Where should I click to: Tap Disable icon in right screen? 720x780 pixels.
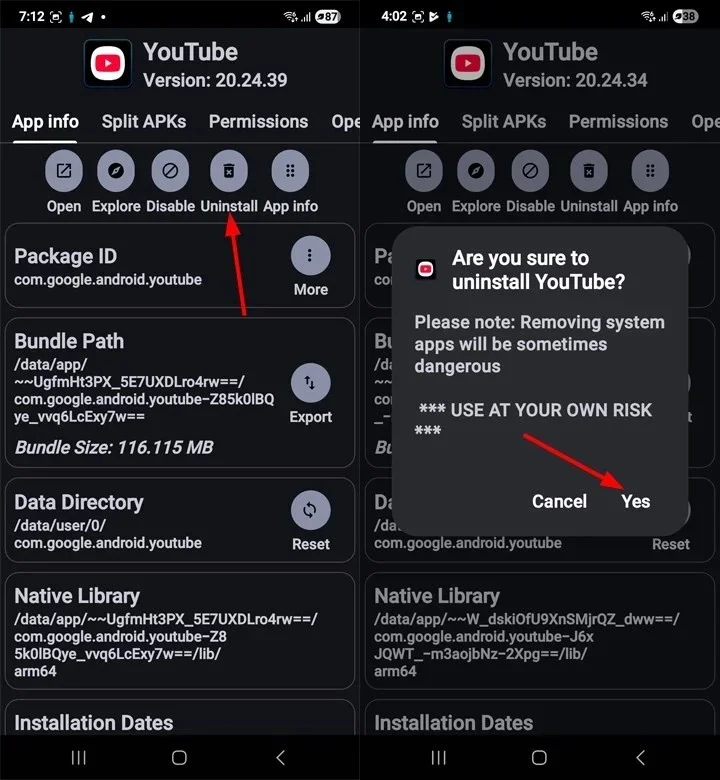click(x=530, y=171)
